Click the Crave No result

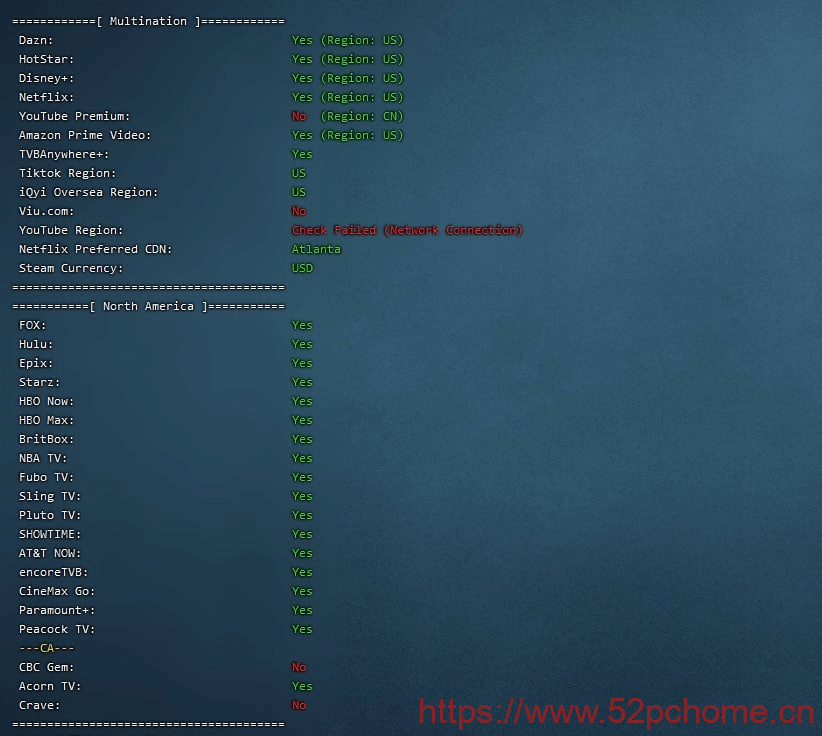pos(299,705)
